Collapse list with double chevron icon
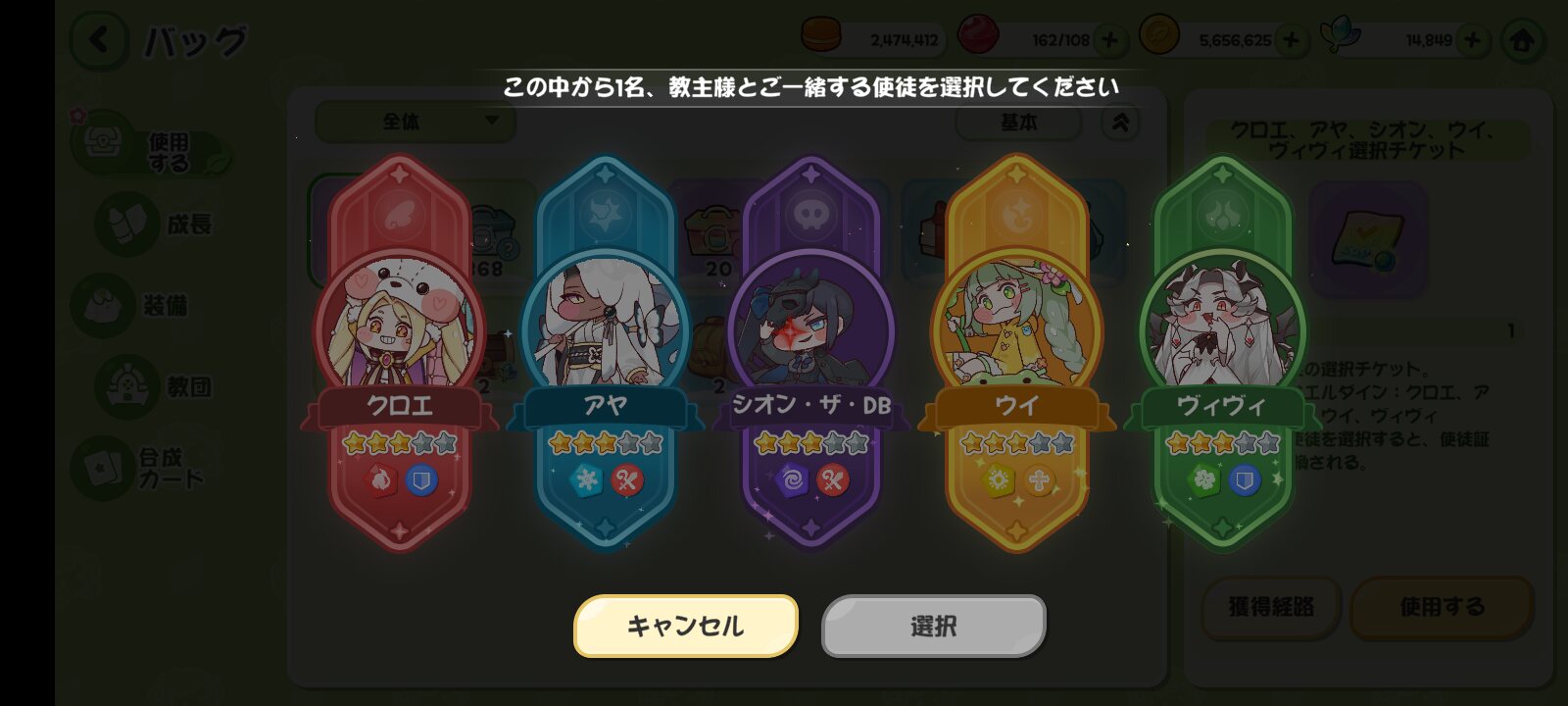Viewport: 1568px width, 706px height. pos(1121,122)
